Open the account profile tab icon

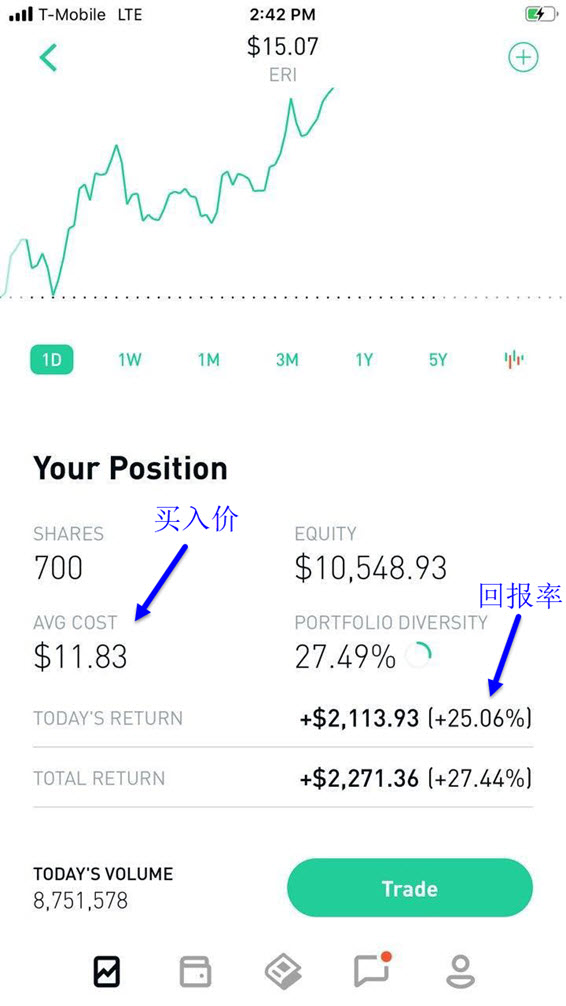[461, 971]
